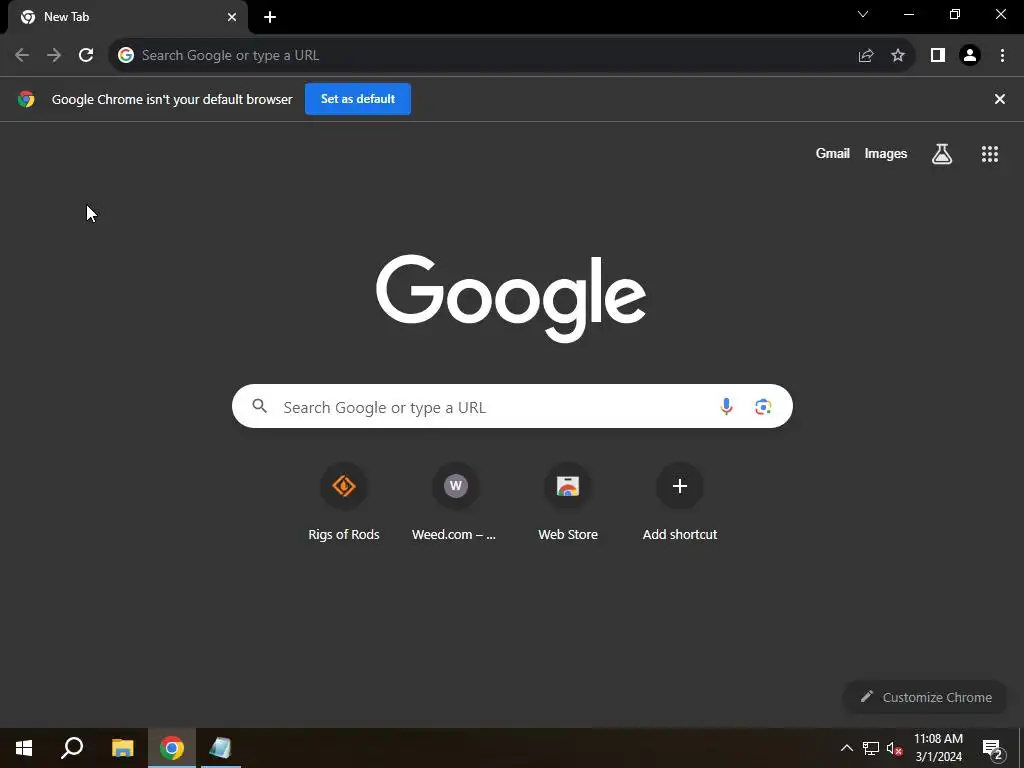Select the New Tab tab
This screenshot has width=1024, height=768.
pos(128,17)
